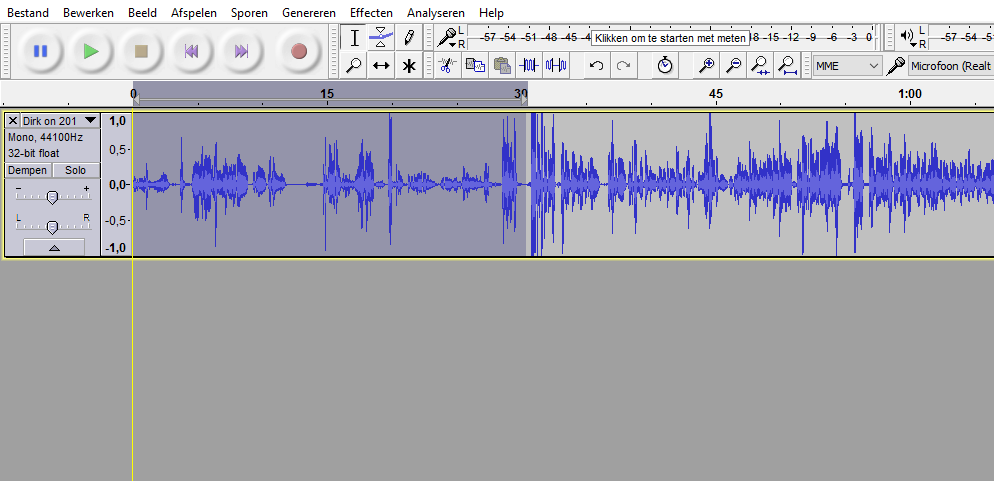Open the Dirk on 201 track dropdown menu
994x481 pixels.
tap(60, 120)
